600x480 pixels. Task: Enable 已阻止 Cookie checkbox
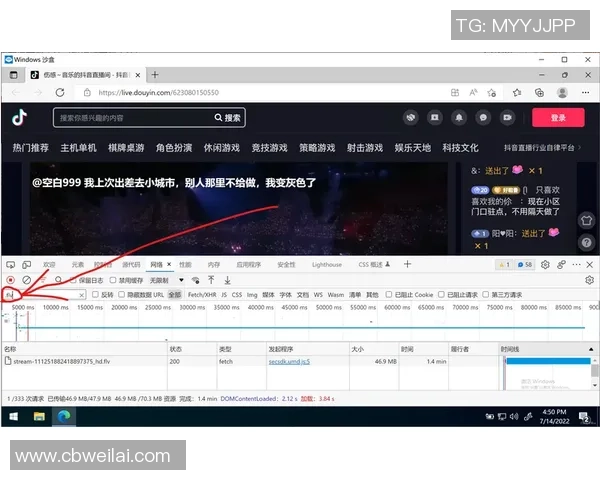(388, 294)
